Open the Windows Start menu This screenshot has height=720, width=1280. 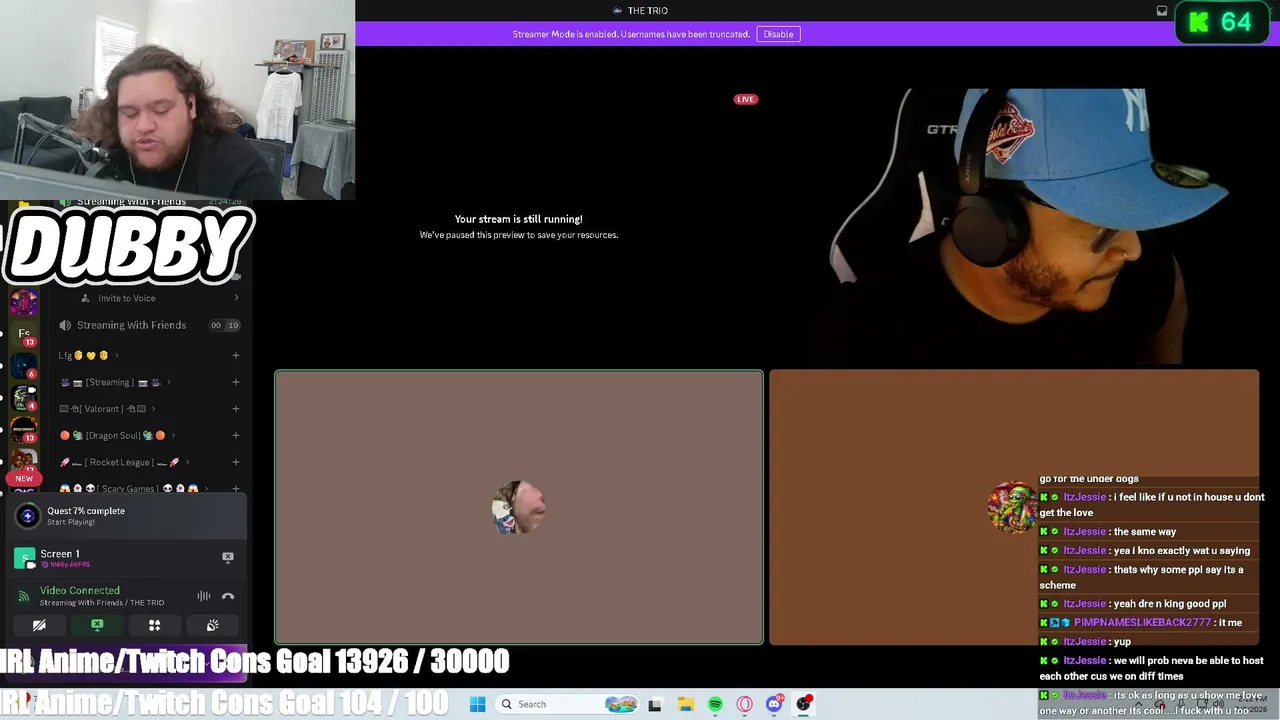478,704
